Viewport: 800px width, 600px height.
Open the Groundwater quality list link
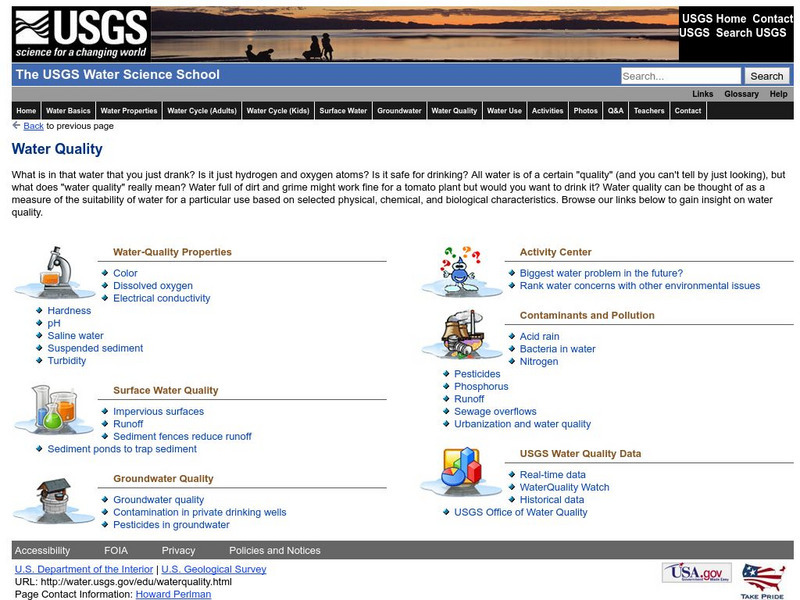[159, 499]
